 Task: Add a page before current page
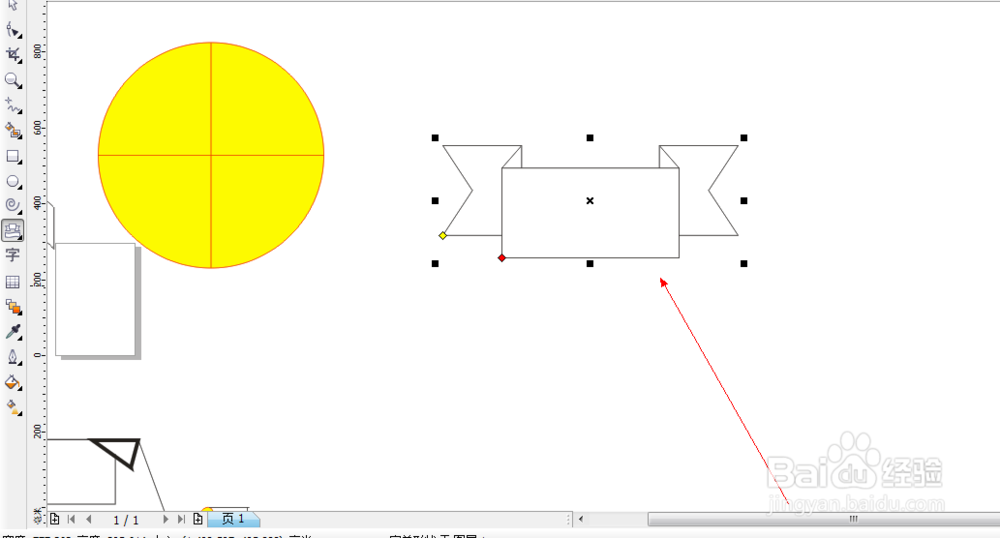(x=54, y=519)
